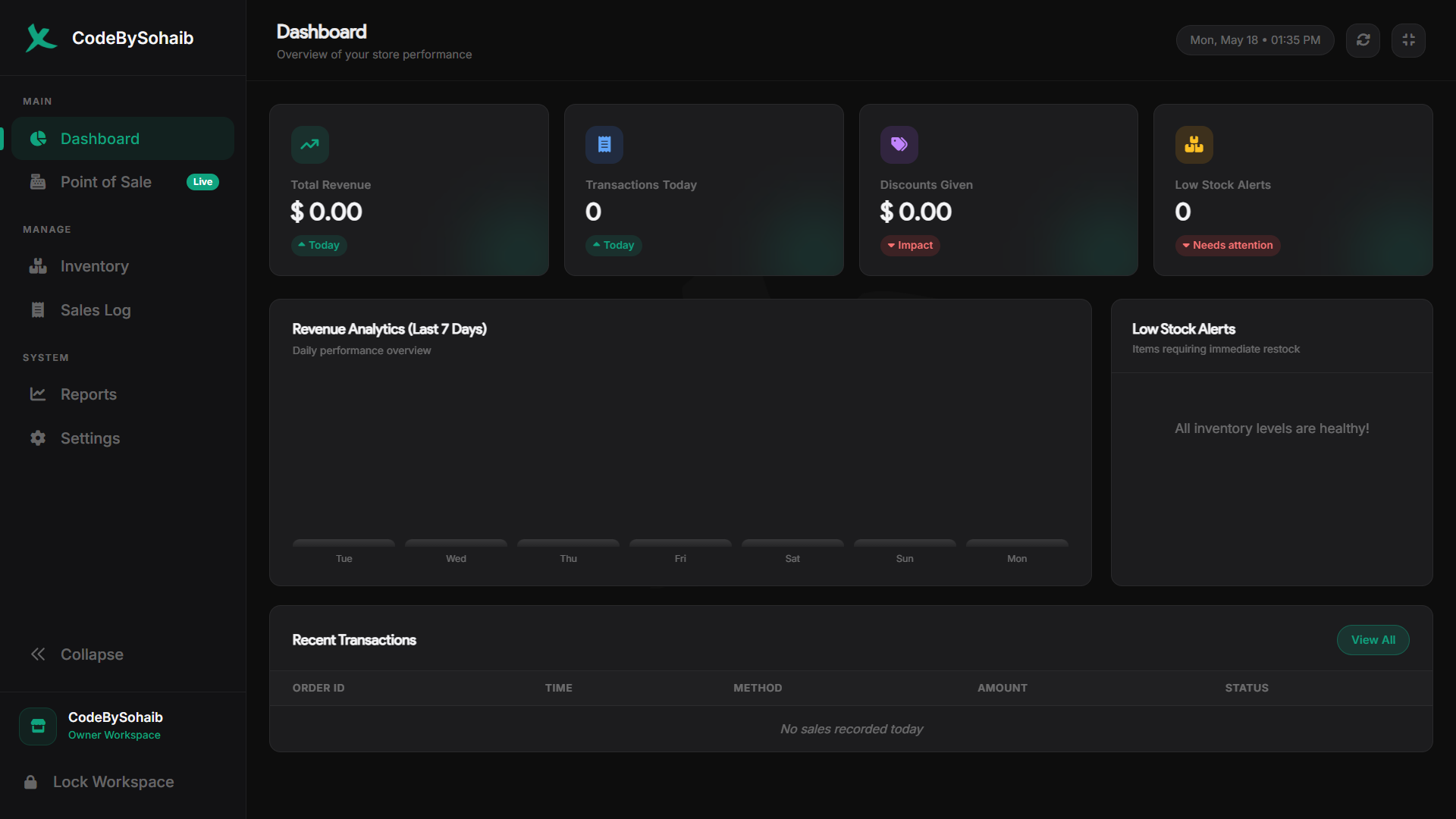Open the Sales Log page
Image resolution: width=1456 pixels, height=819 pixels.
click(123, 310)
